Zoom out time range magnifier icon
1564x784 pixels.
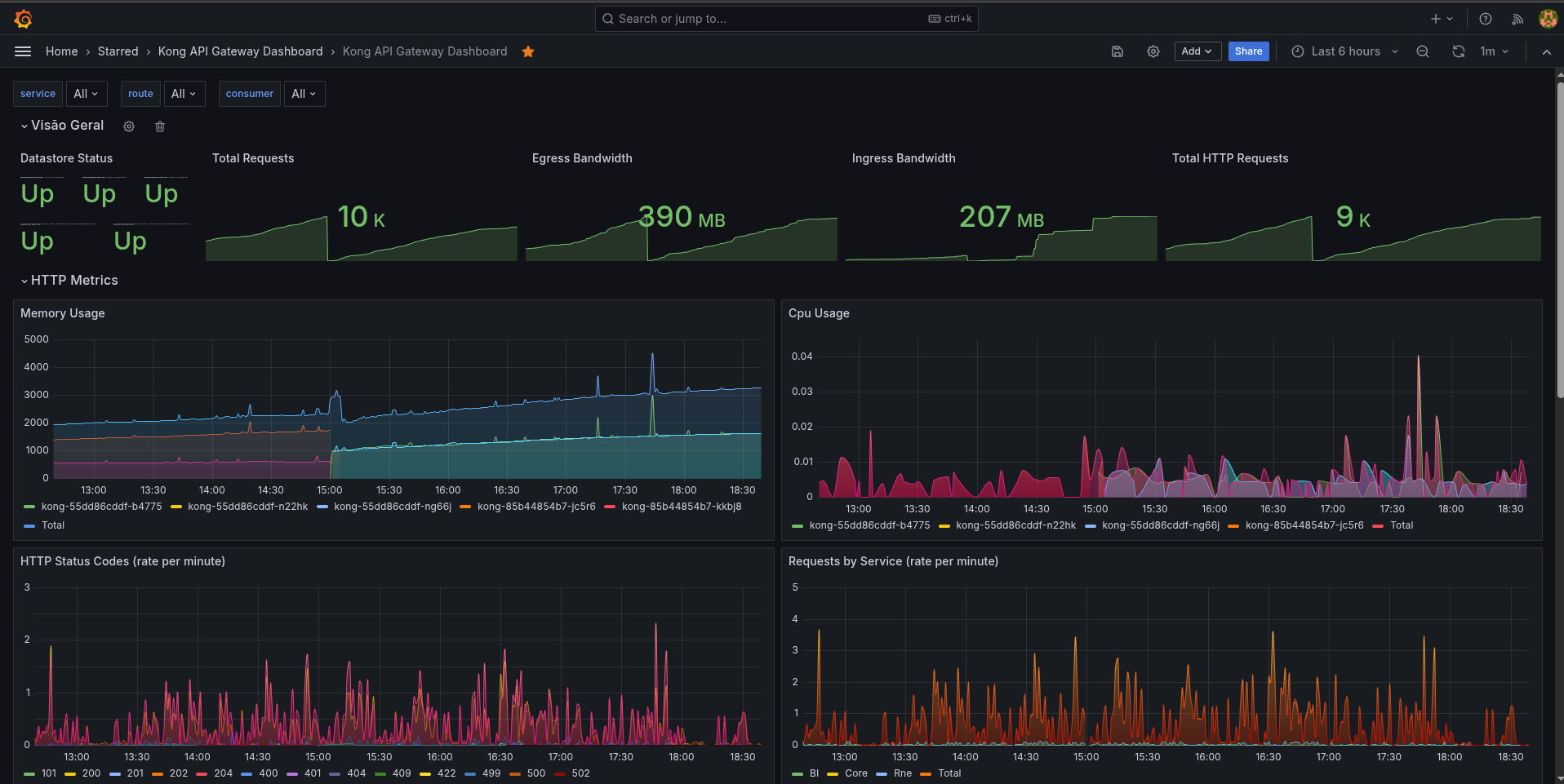[1423, 51]
